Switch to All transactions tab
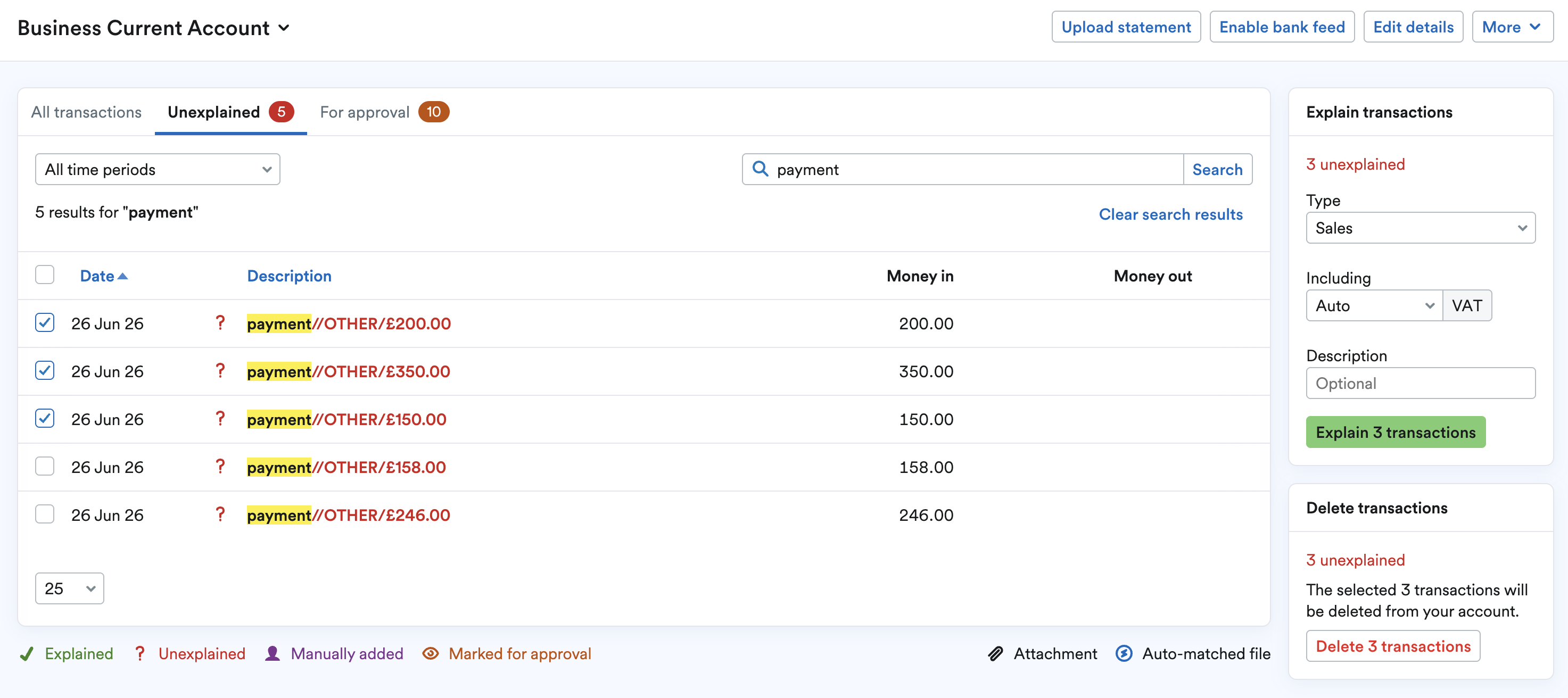The image size is (1568, 698). pyautogui.click(x=86, y=112)
